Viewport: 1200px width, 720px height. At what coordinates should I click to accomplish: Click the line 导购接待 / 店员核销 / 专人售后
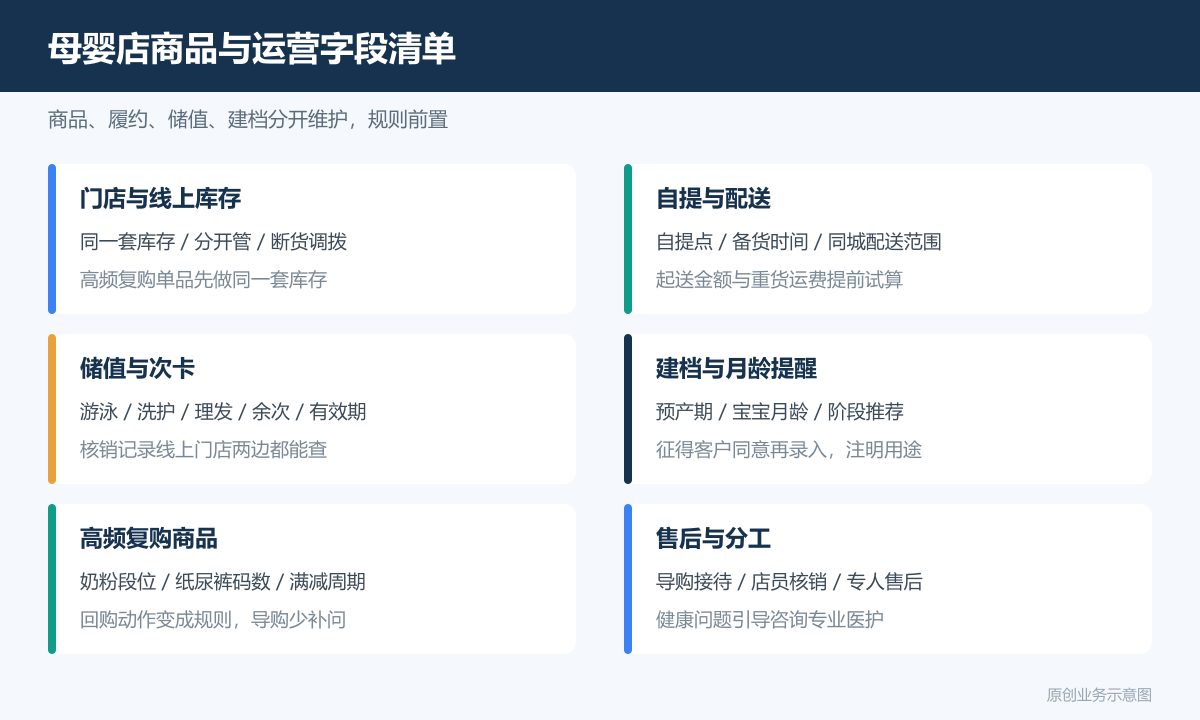(789, 582)
